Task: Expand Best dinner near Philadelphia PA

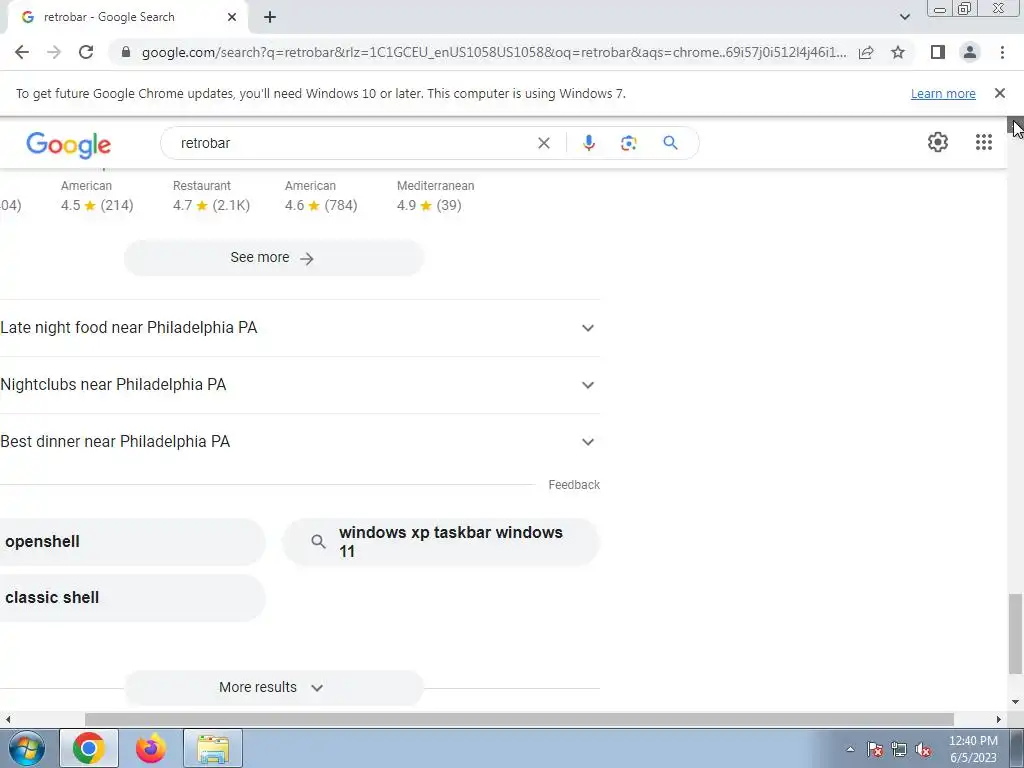Action: pyautogui.click(x=300, y=441)
